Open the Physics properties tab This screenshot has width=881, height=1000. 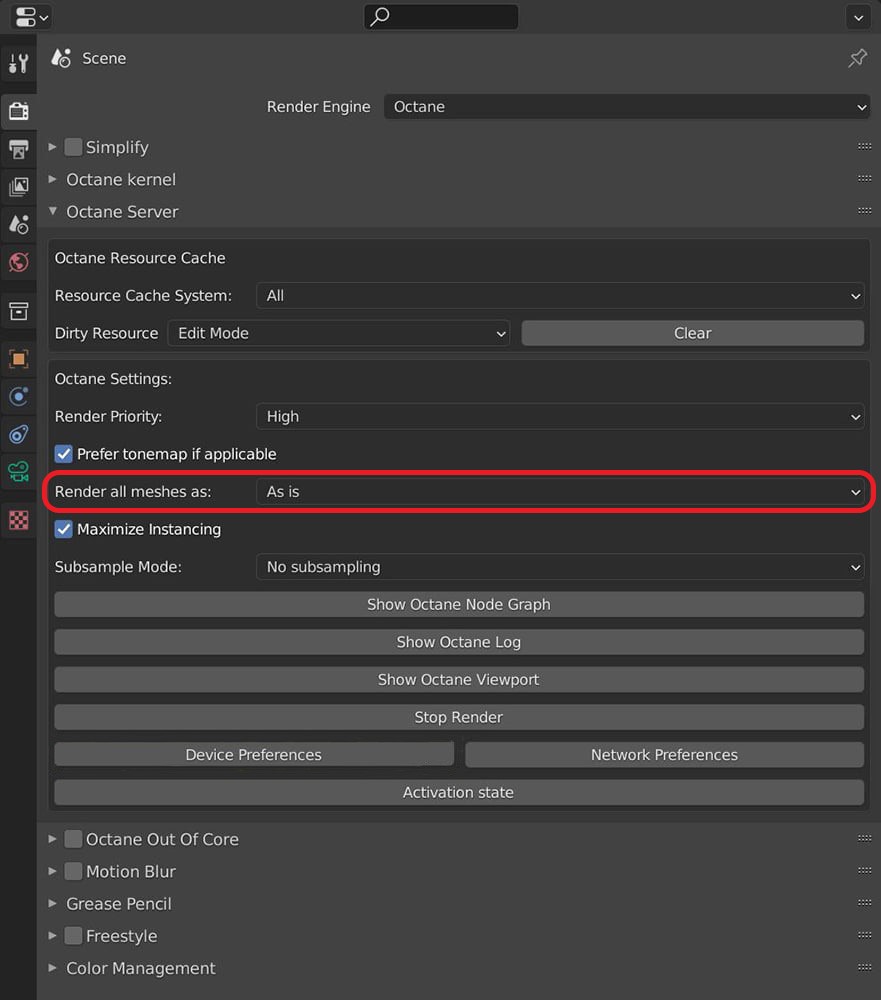tap(18, 397)
